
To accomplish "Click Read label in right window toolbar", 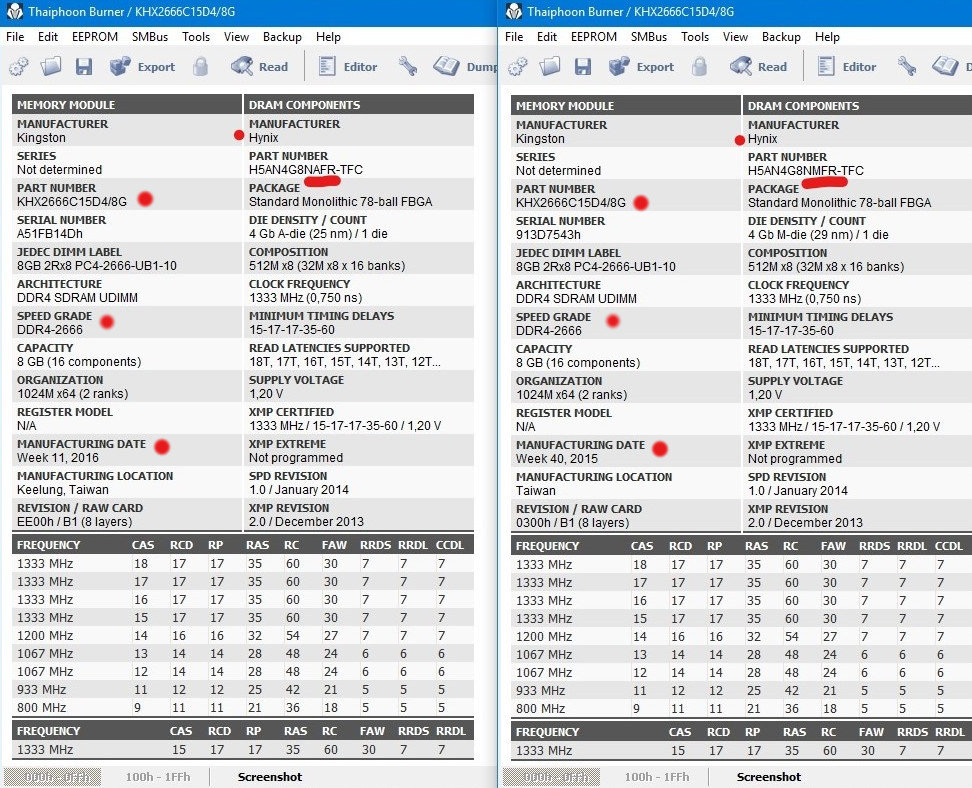I will coord(772,67).
